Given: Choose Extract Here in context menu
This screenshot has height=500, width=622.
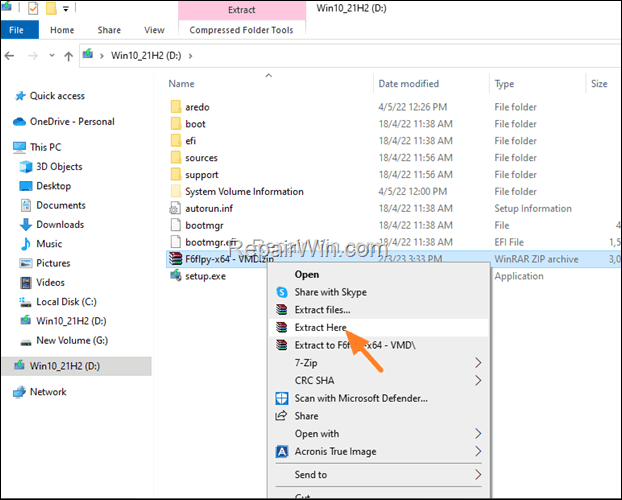Looking at the screenshot, I should [x=379, y=328].
